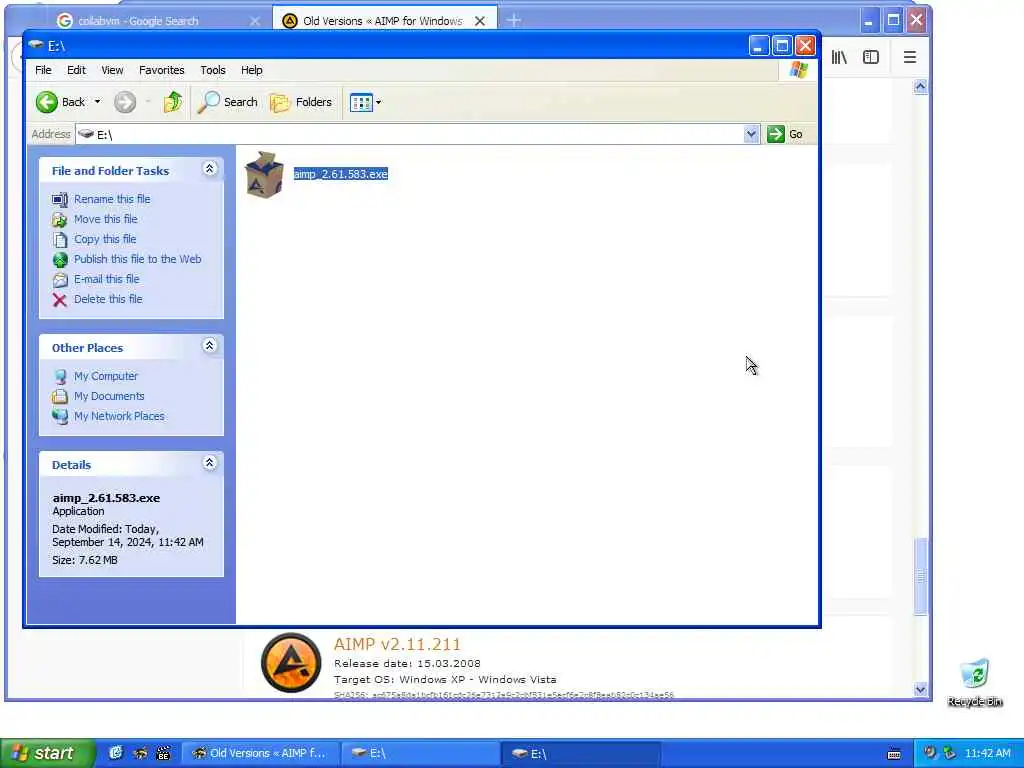The height and width of the screenshot is (768, 1024).
Task: Click the AIMP v2.11.211 heading link
Action: (397, 645)
